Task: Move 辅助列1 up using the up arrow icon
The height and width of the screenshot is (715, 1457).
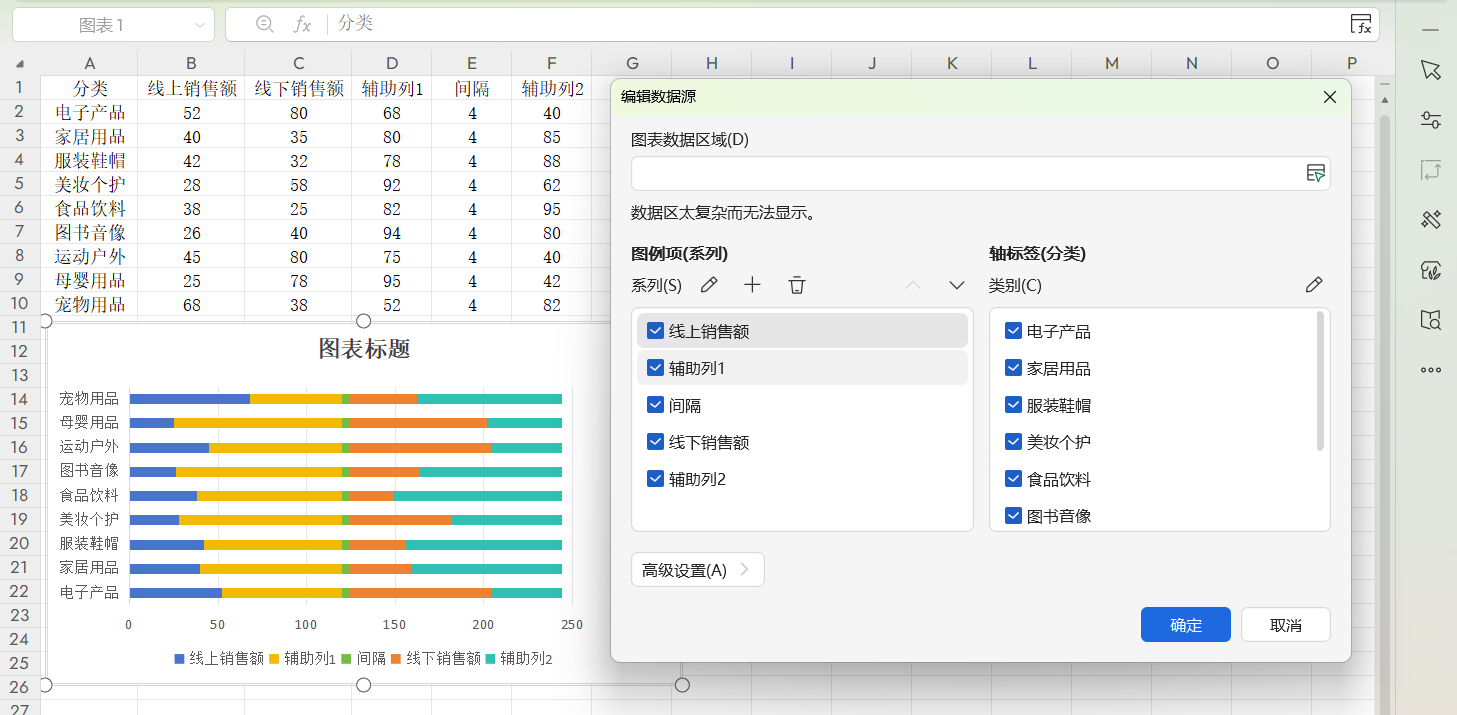Action: (912, 285)
